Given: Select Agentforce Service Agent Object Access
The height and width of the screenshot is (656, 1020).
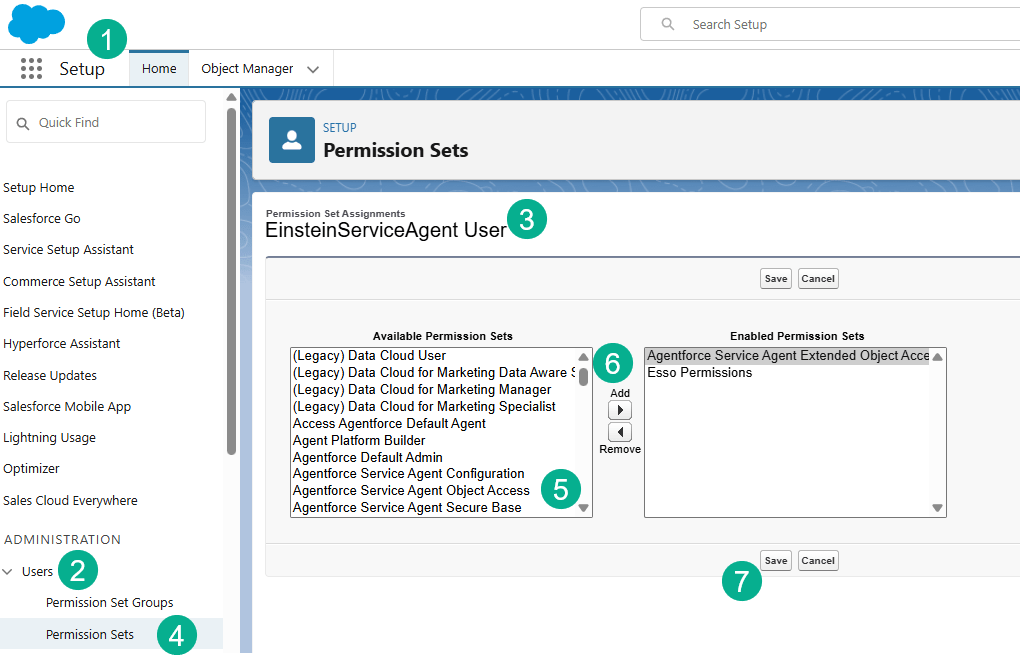Looking at the screenshot, I should 411,491.
